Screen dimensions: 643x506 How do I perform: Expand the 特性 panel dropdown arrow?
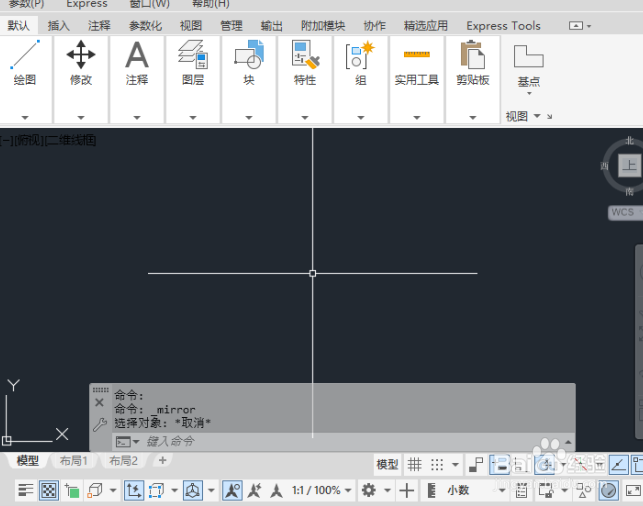pos(305,118)
